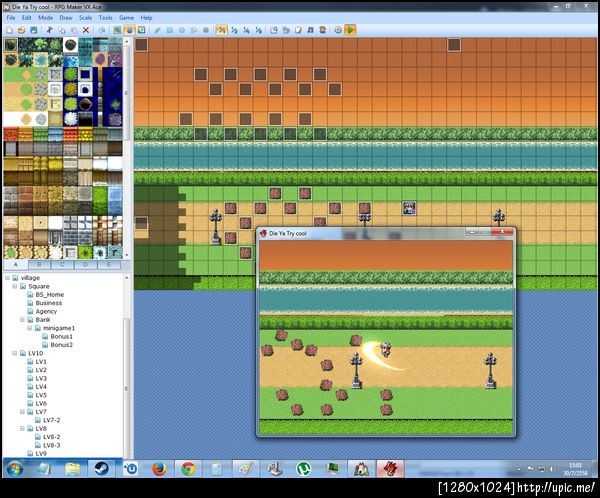
Task: Open the Character Generator icon
Action: click(323, 30)
